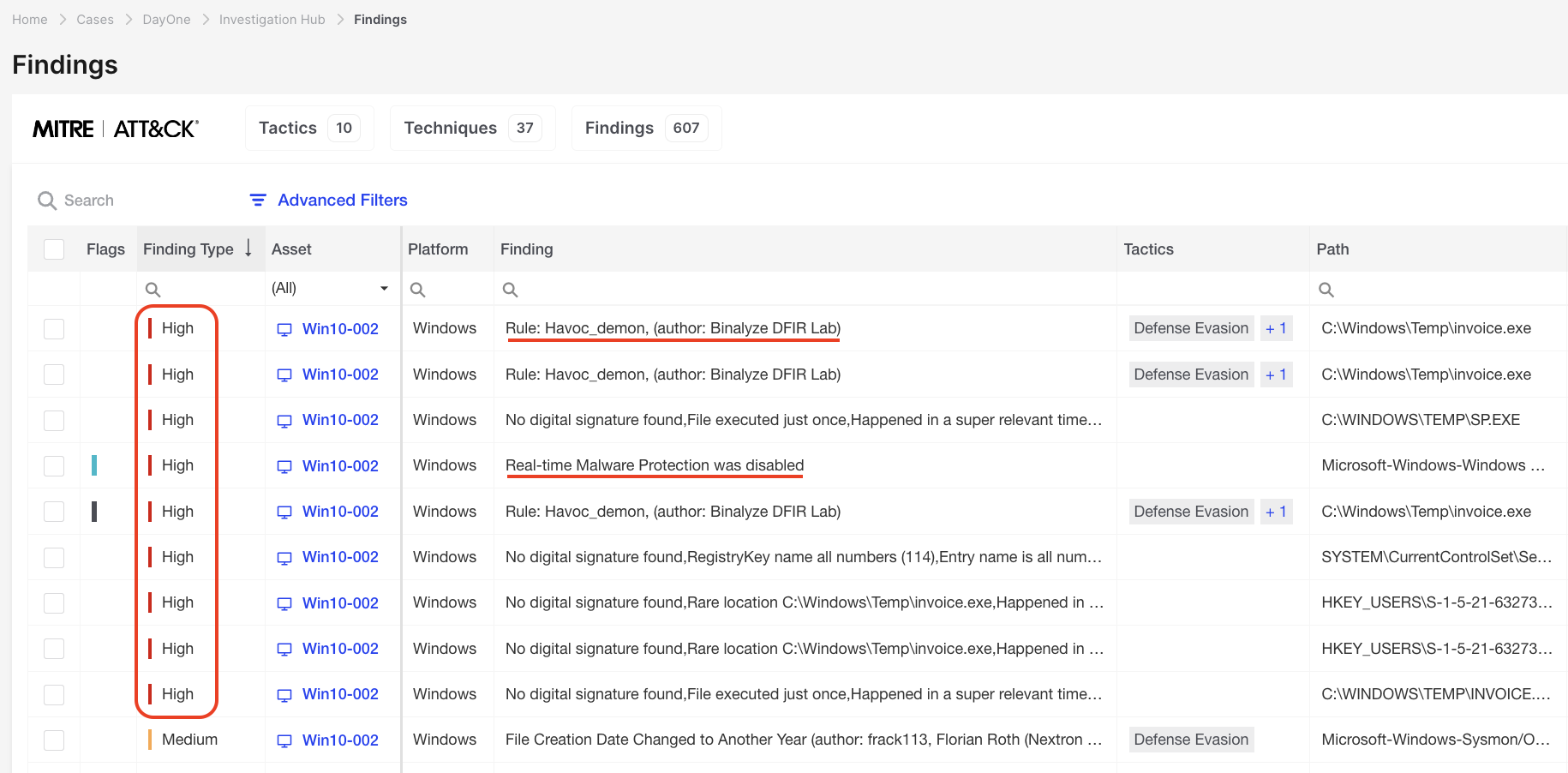This screenshot has height=773, width=1568.
Task: Click search icon in Platform filter
Action: point(418,290)
